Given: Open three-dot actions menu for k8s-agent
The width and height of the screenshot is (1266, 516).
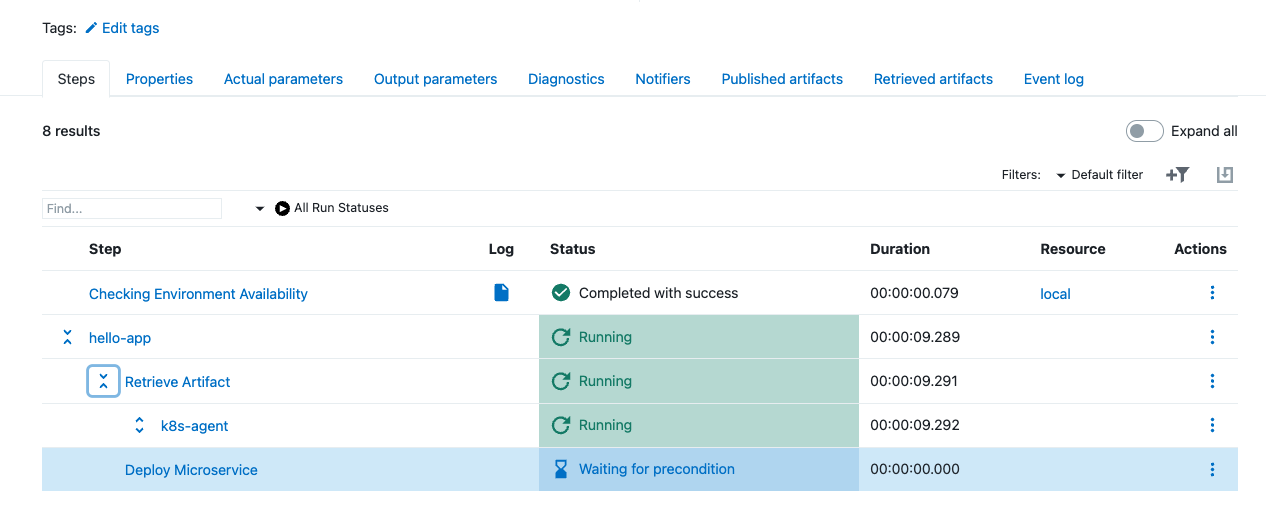Looking at the screenshot, I should 1212,425.
